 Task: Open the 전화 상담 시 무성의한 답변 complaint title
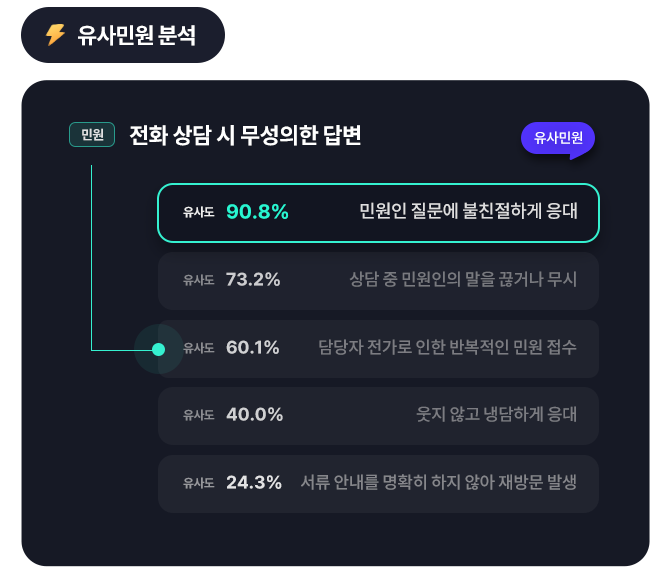pyautogui.click(x=245, y=136)
